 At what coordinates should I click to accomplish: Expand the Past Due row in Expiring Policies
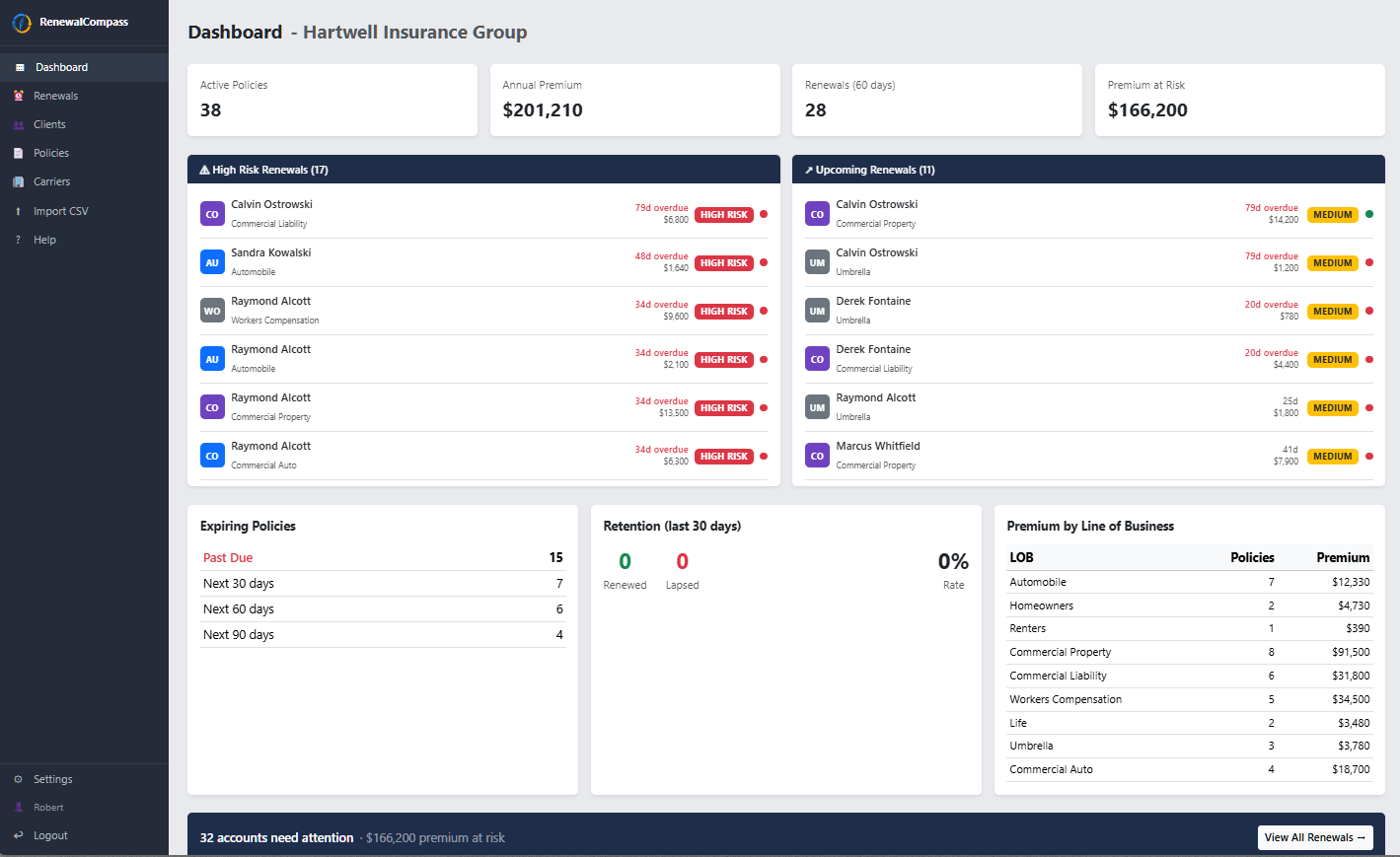coord(382,557)
